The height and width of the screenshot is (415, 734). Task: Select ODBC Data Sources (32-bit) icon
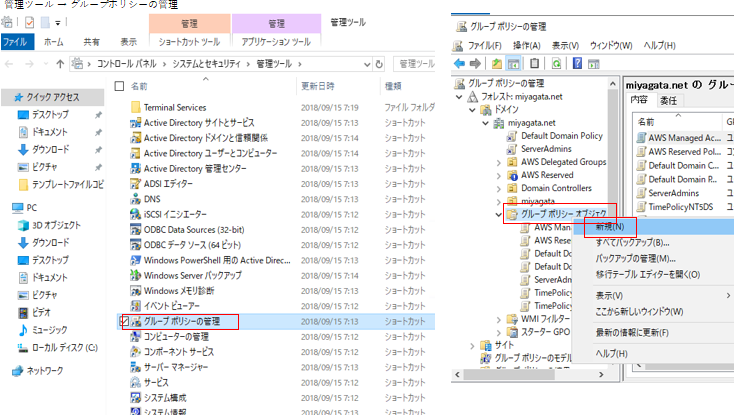pyautogui.click(x=136, y=230)
